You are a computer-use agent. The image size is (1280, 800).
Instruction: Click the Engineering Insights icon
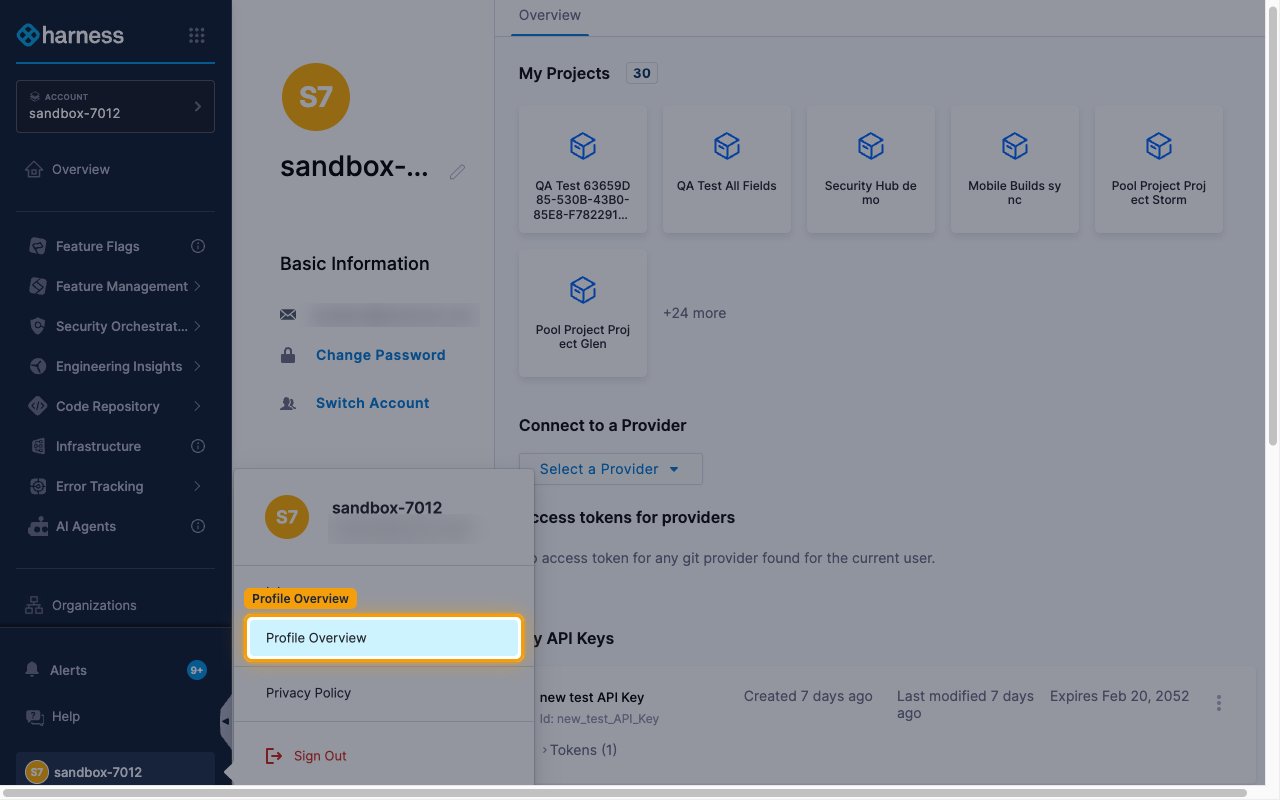tap(38, 366)
